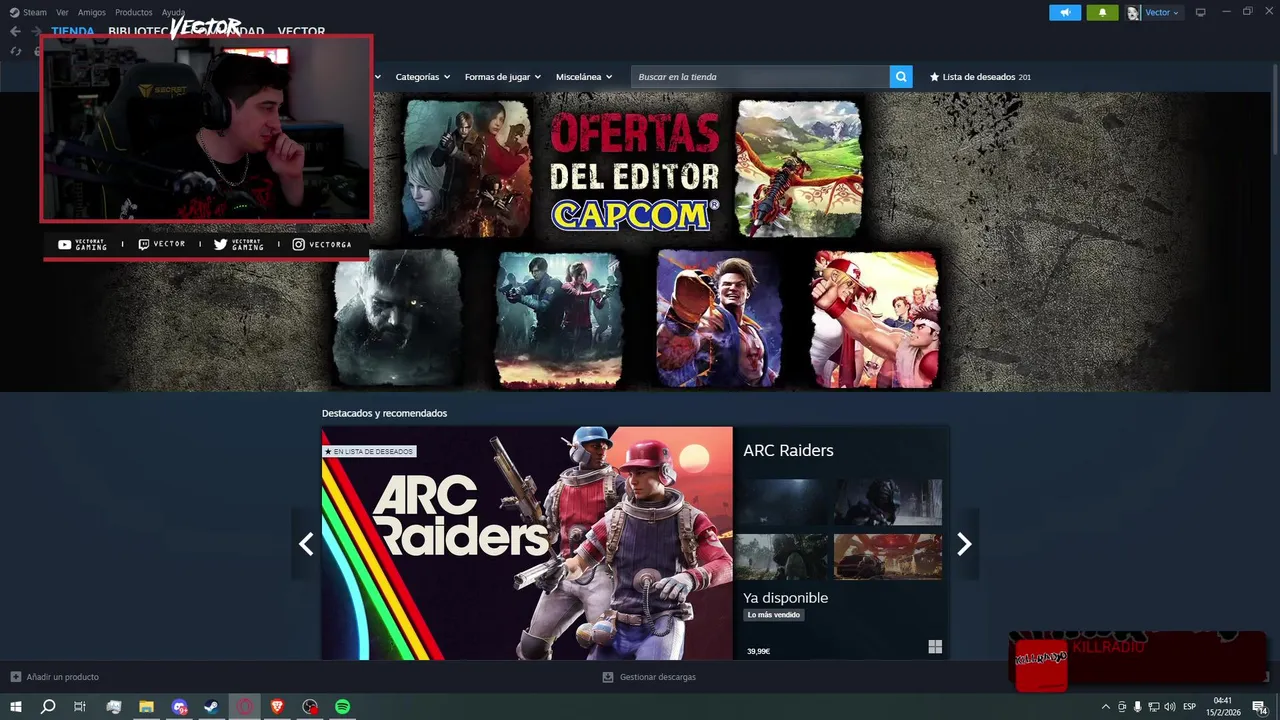The height and width of the screenshot is (720, 1280).
Task: Open the Amigos menu
Action: (x=91, y=12)
